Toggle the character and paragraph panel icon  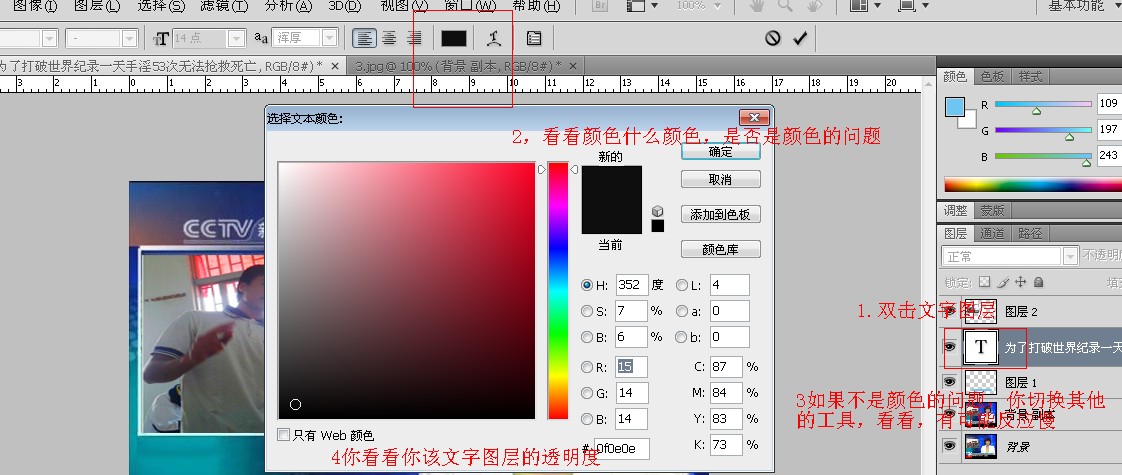point(533,38)
